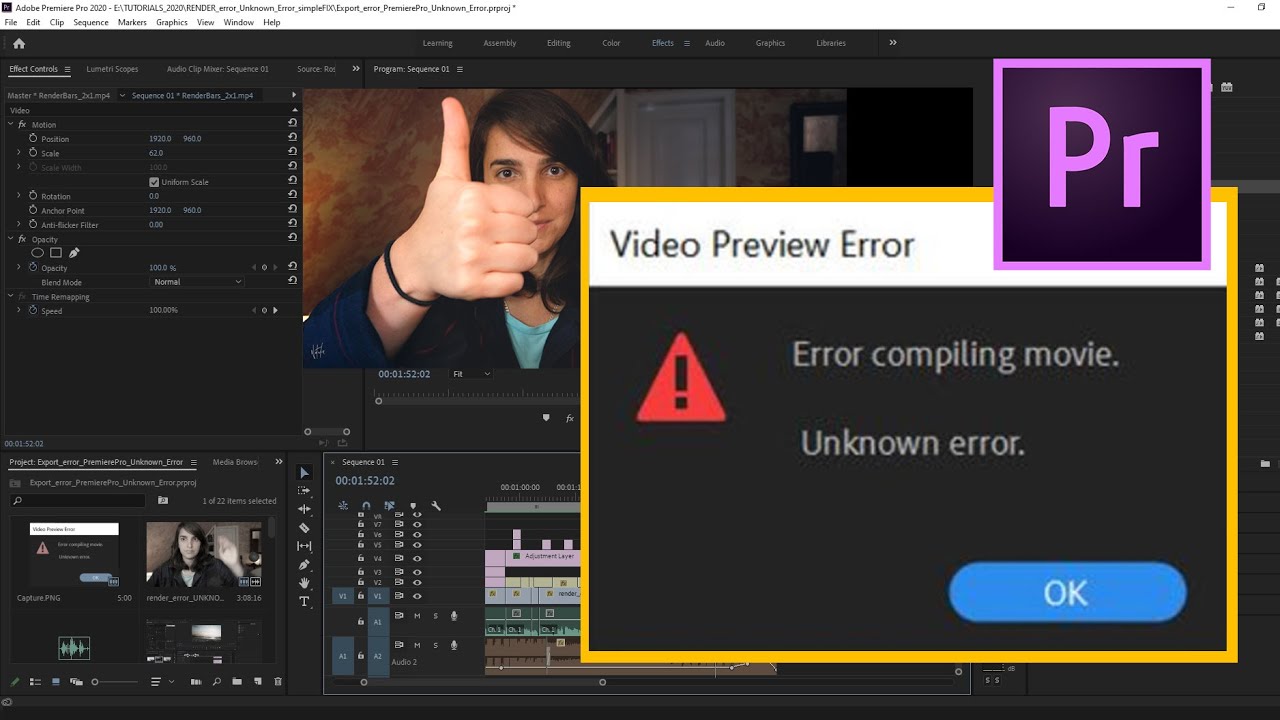Select free draw bezier pen mask

click(x=74, y=253)
